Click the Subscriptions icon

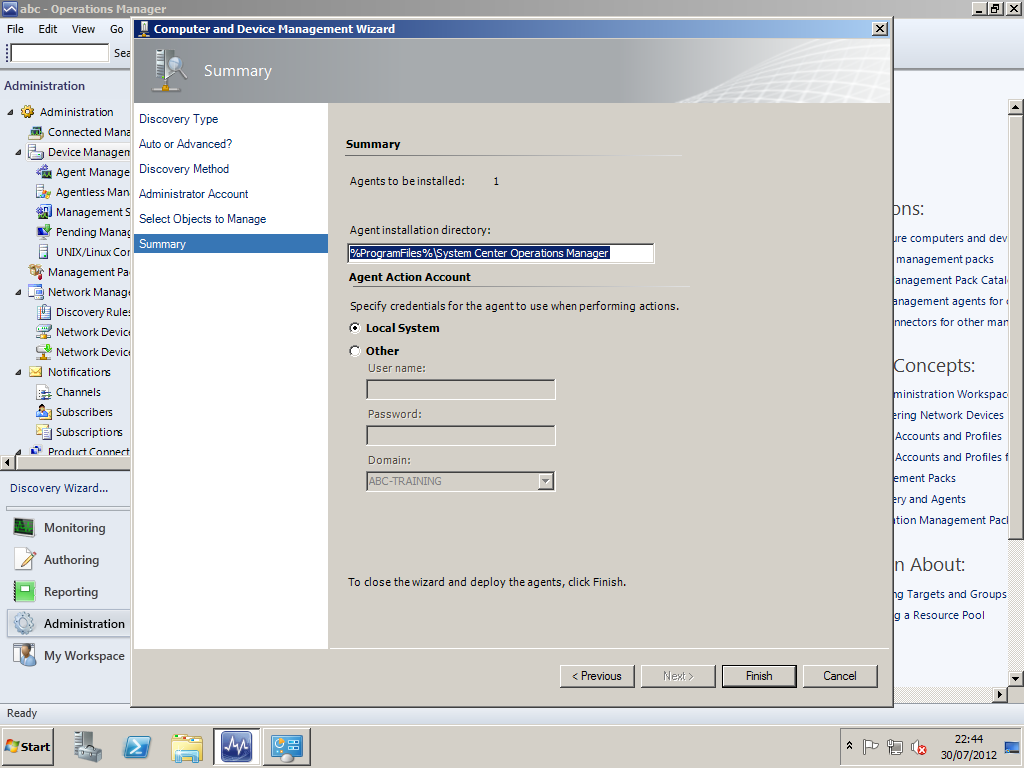[44, 432]
